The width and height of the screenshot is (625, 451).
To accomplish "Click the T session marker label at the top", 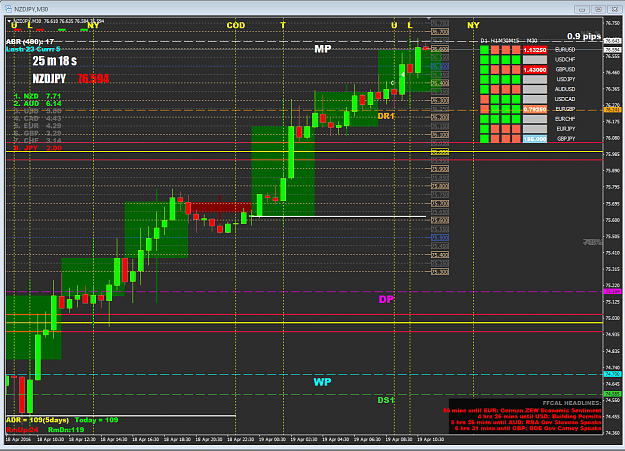I will (283, 25).
